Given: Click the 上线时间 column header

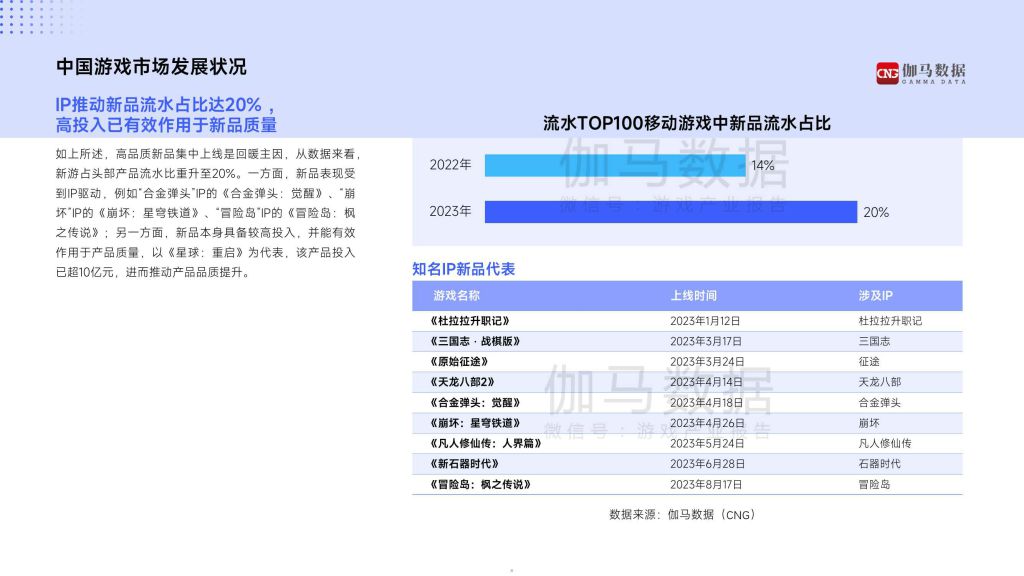Looking at the screenshot, I should coord(694,296).
